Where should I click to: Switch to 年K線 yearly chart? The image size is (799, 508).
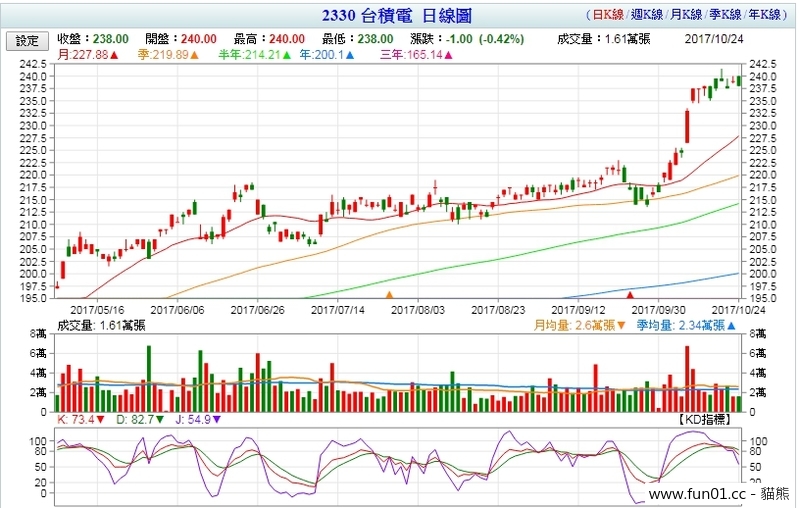pos(764,15)
